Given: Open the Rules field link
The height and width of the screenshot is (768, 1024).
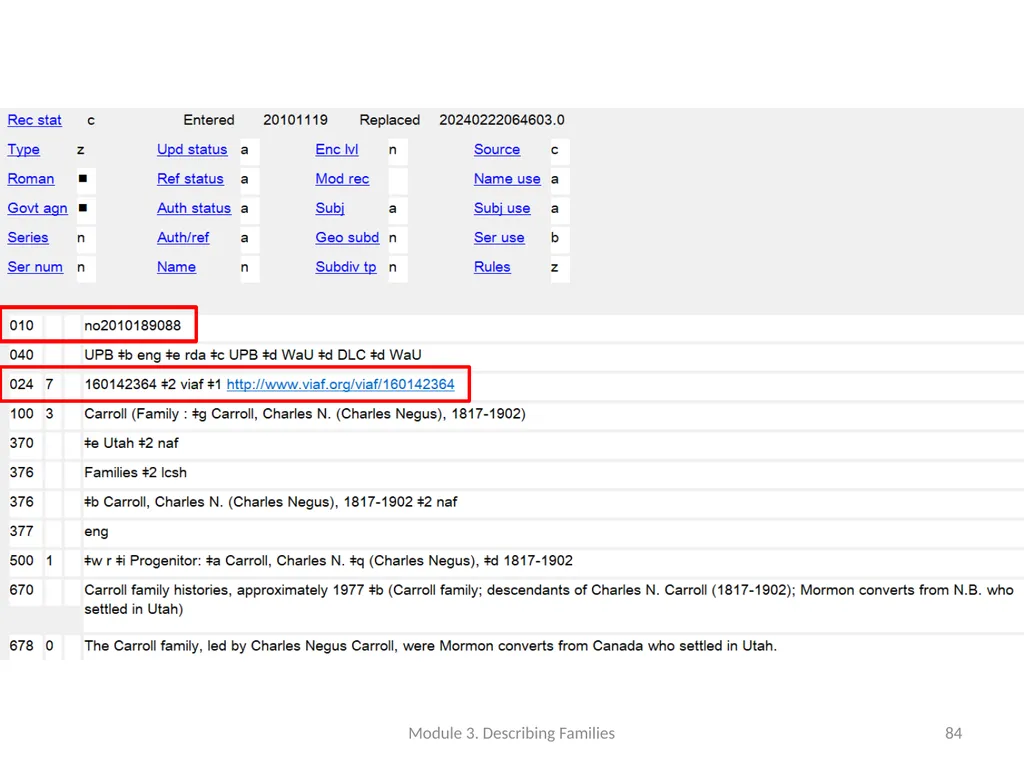Looking at the screenshot, I should coord(492,267).
